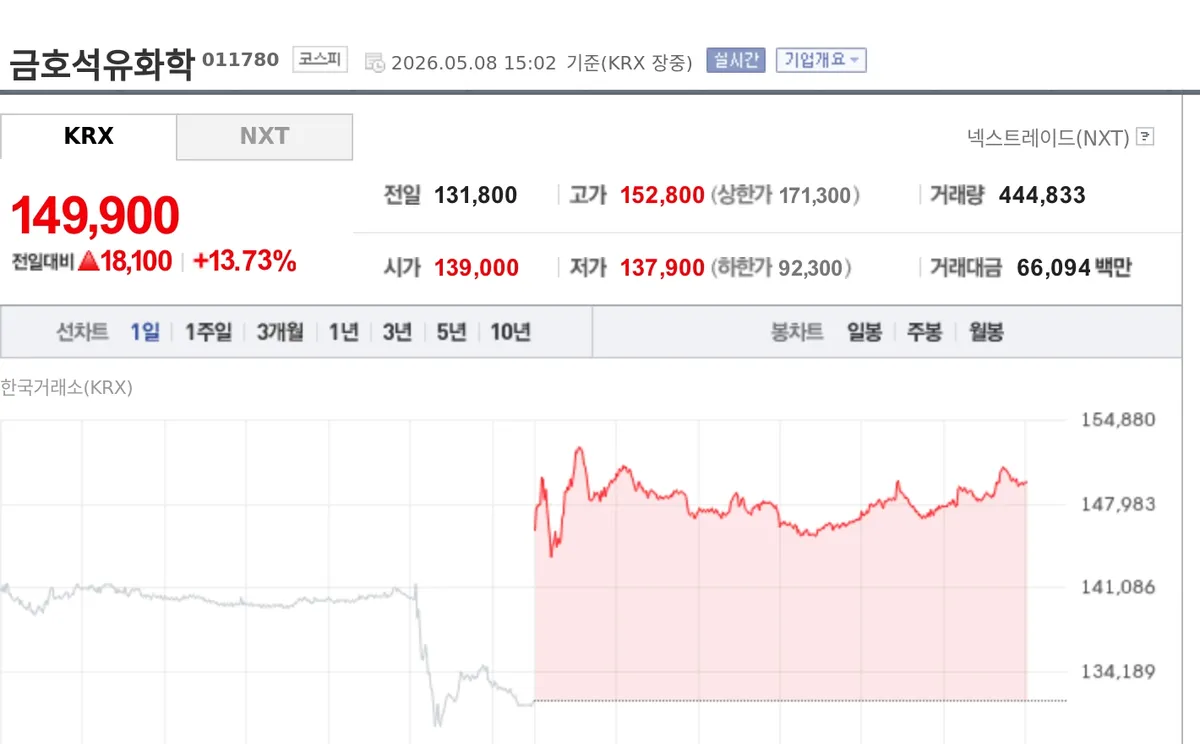Click the red price line peak on chart
This screenshot has width=1200, height=744.
(x=579, y=449)
